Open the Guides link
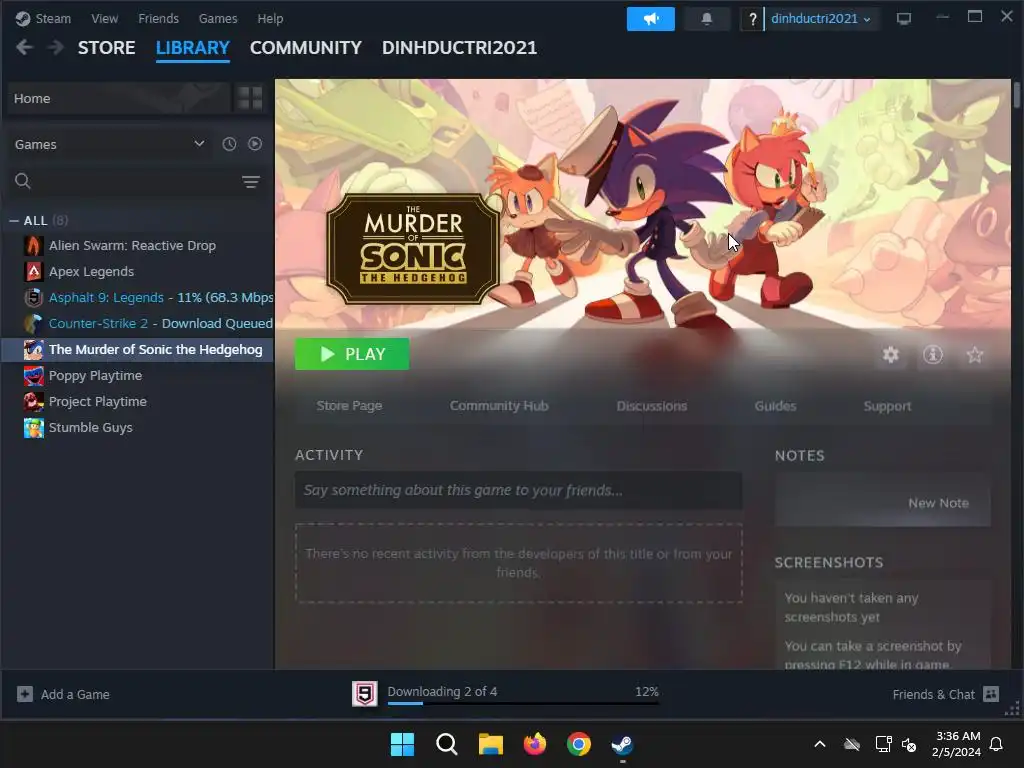 (x=775, y=406)
